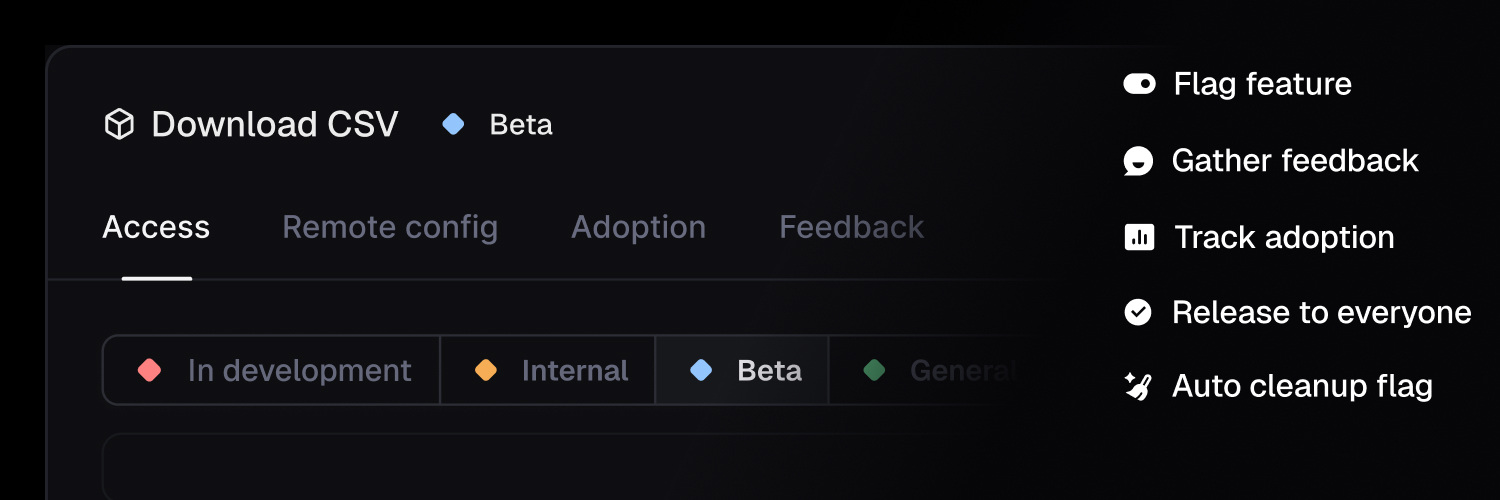This screenshot has height=500, width=1500.
Task: Select the Internal stage option
Action: pos(548,370)
